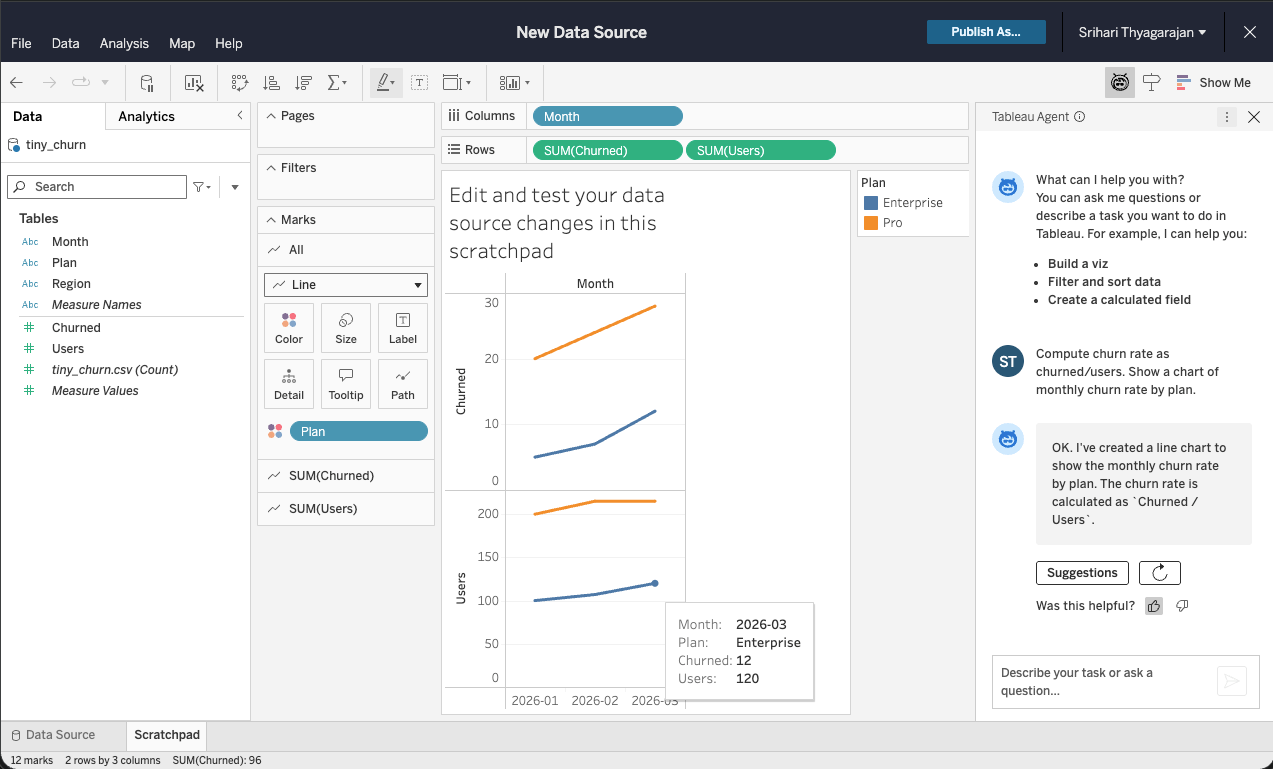Screen dimensions: 1273x769
Task: Click the Swap Rows and Columns icon
Action: (x=240, y=83)
